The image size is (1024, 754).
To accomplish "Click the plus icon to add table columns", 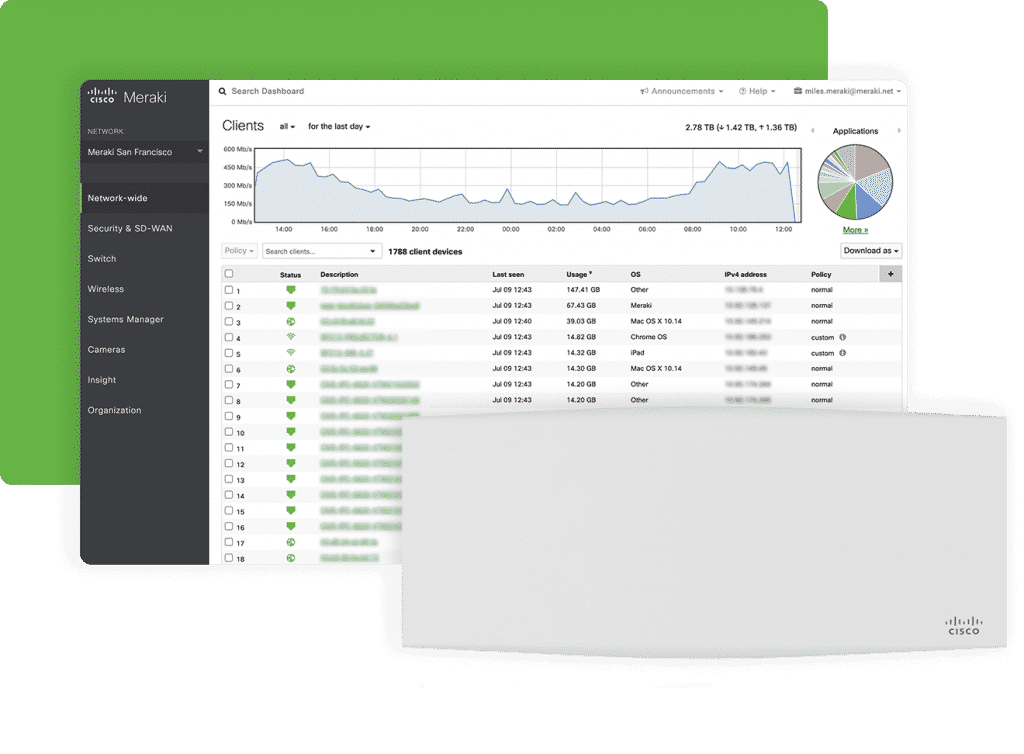I will 891,274.
